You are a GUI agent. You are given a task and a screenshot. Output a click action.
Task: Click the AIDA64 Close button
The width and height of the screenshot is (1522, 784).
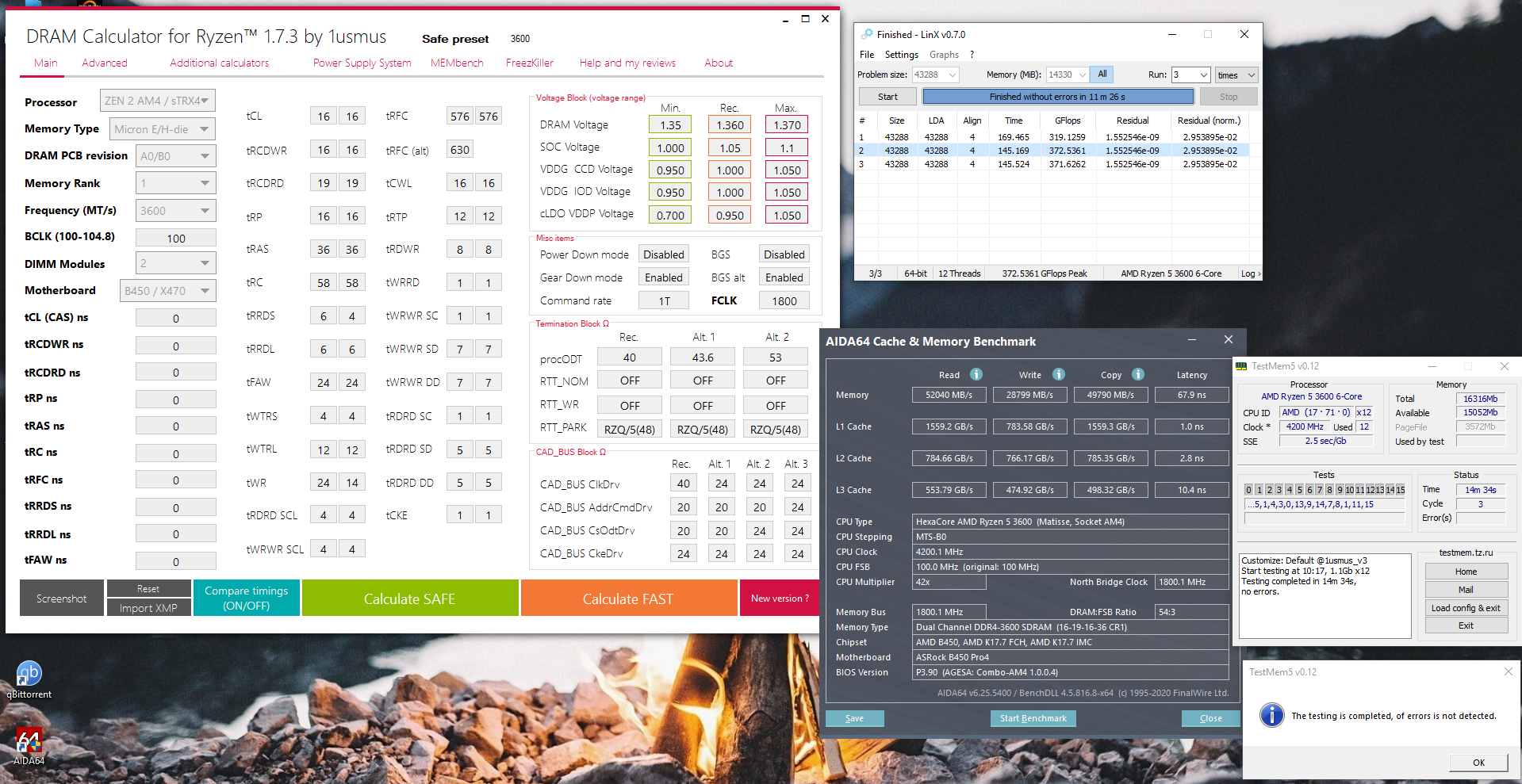[1211, 718]
